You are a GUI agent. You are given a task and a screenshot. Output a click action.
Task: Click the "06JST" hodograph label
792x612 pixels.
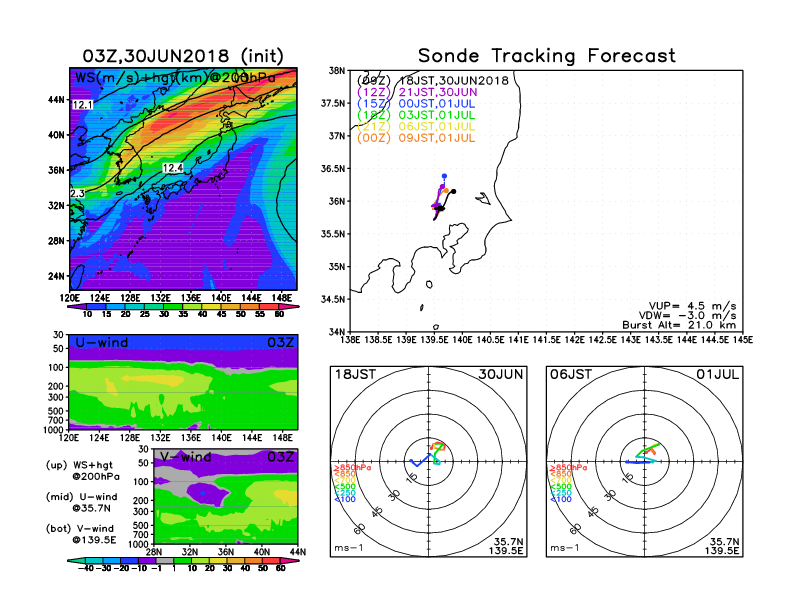[571, 374]
